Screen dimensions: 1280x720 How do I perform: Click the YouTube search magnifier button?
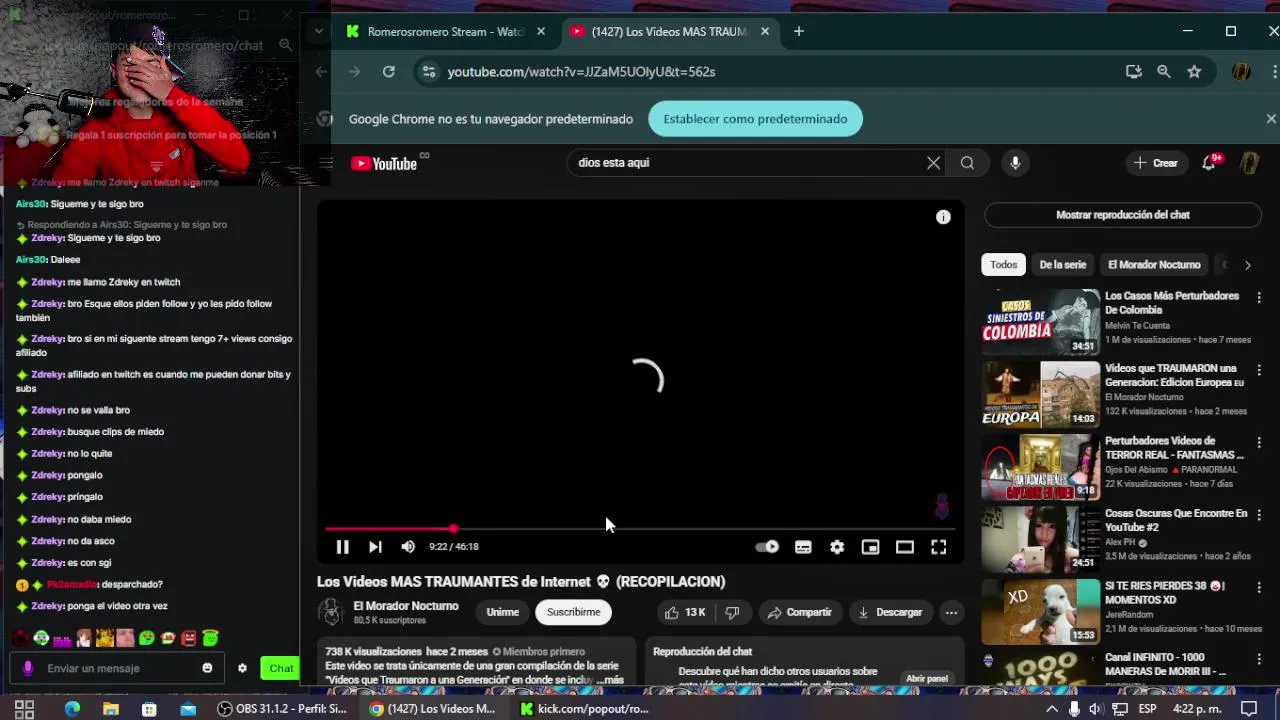[x=967, y=163]
